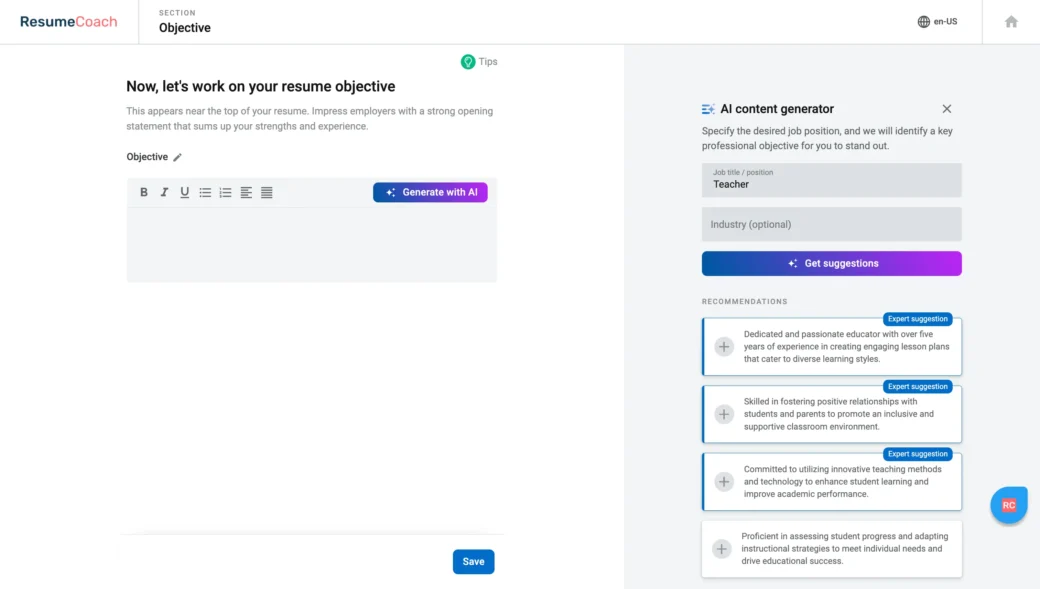Image resolution: width=1040 pixels, height=589 pixels.
Task: Insert a bulleted list
Action: [205, 192]
